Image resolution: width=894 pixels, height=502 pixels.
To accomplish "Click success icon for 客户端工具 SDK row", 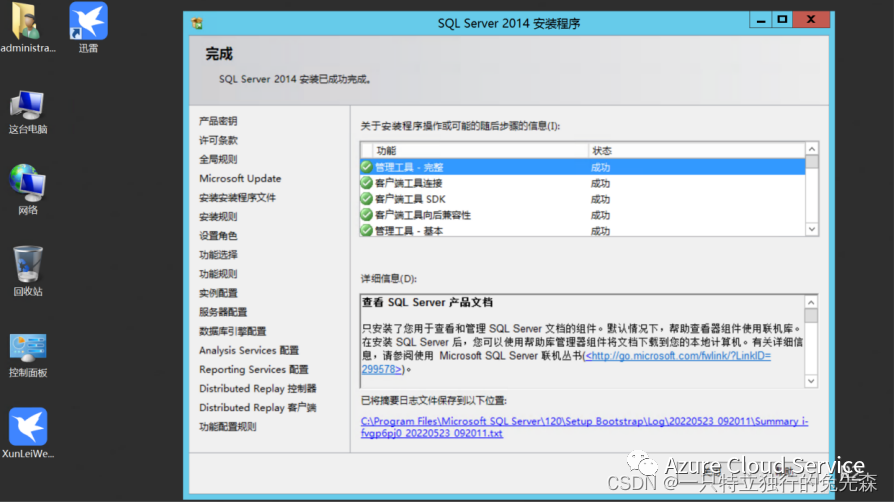I will [x=367, y=199].
